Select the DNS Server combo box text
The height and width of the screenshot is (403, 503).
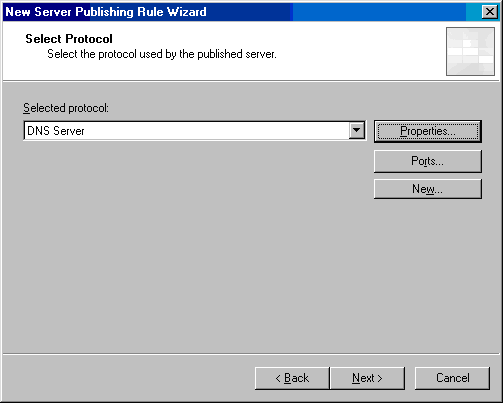click(x=56, y=131)
